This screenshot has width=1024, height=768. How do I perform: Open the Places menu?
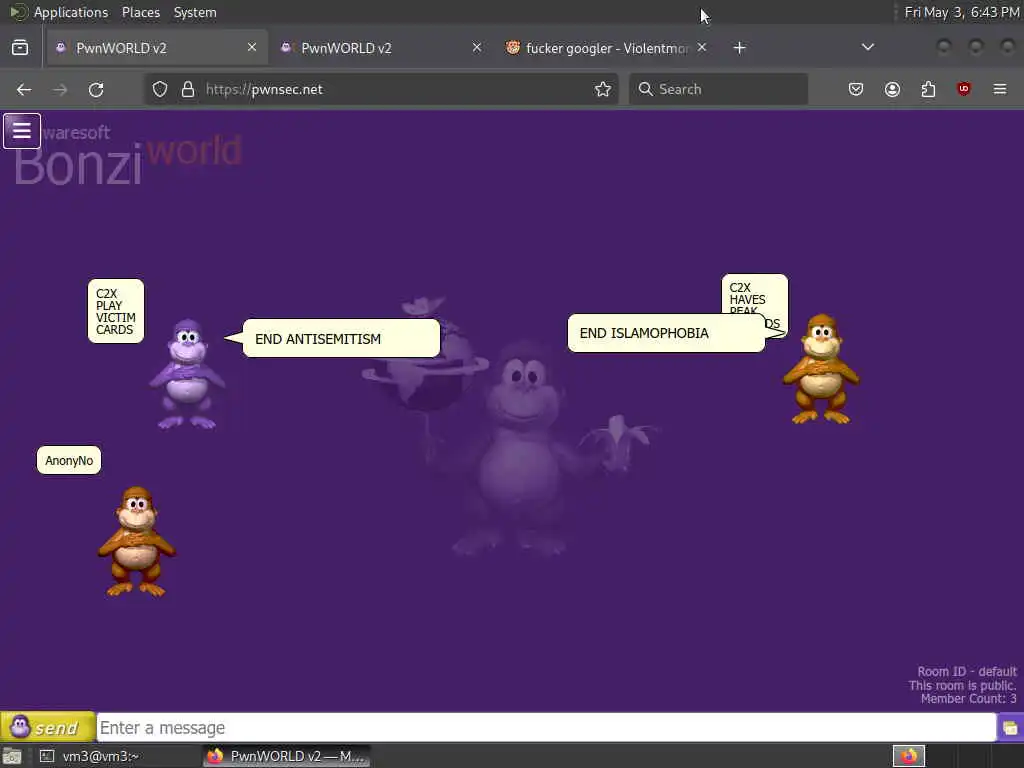click(140, 12)
